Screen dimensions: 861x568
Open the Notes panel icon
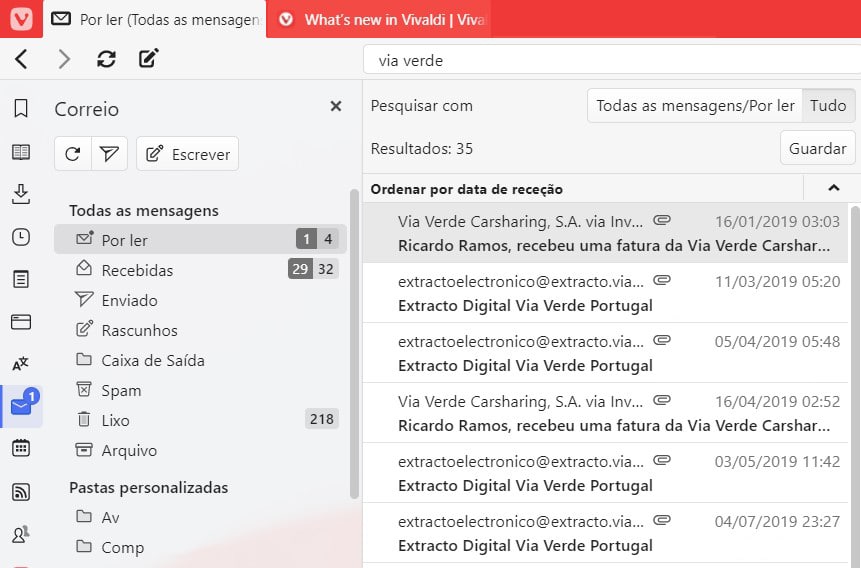coord(21,279)
